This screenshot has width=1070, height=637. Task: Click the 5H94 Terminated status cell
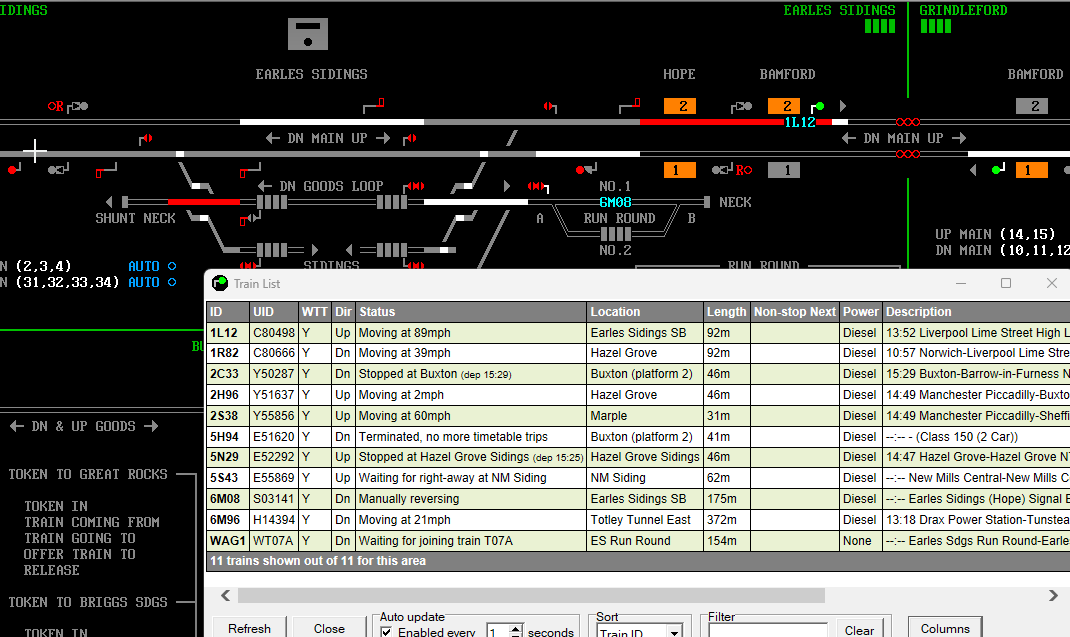[x=471, y=437]
